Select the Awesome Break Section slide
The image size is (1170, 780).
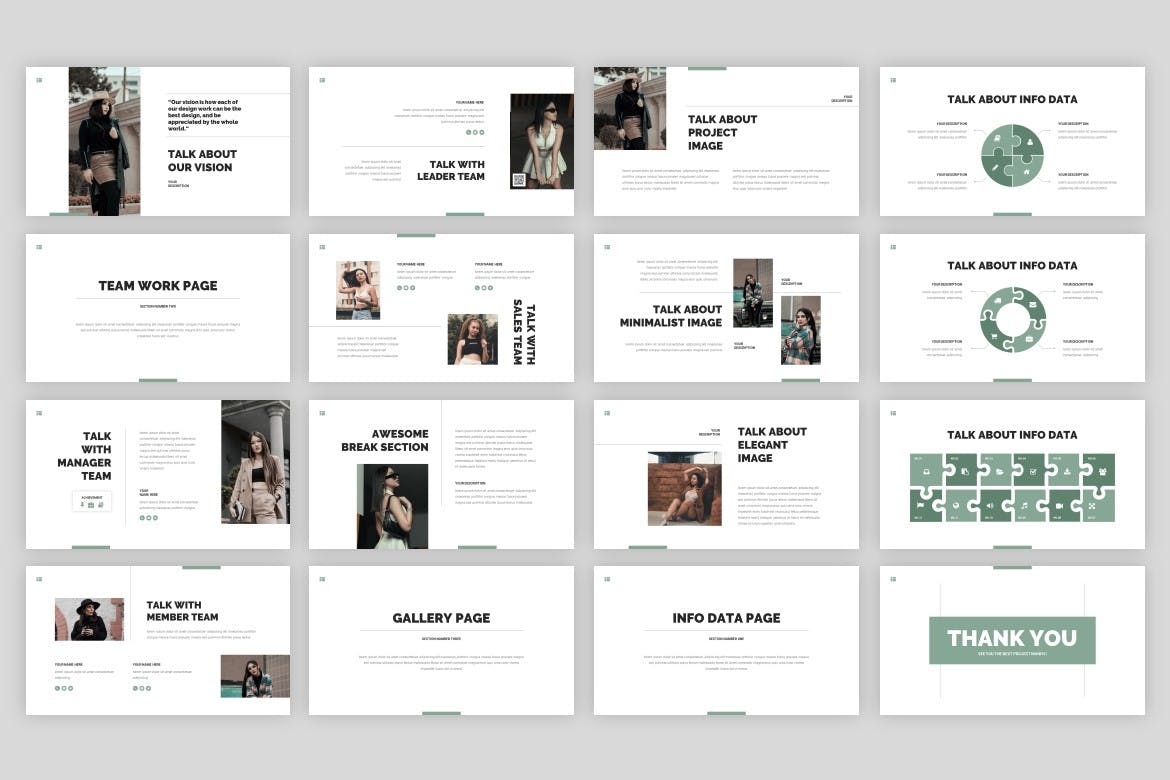(441, 474)
